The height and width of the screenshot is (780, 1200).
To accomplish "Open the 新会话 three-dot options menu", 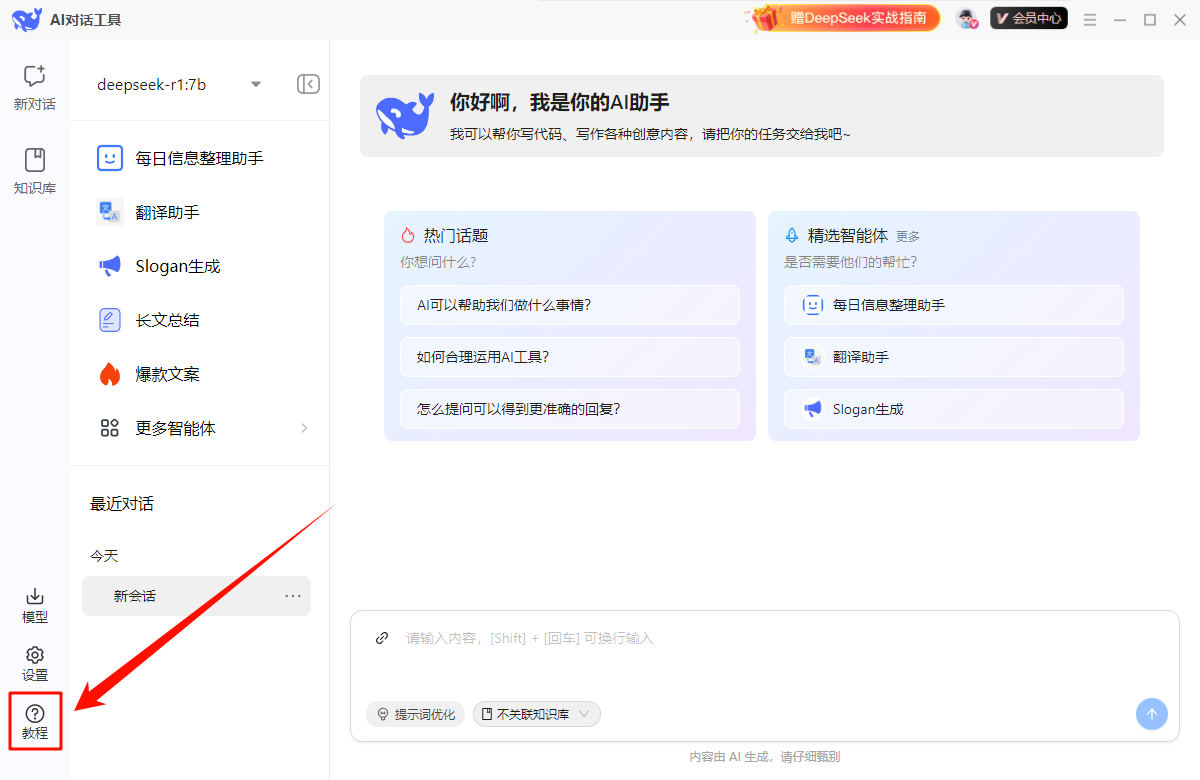I will coord(293,596).
